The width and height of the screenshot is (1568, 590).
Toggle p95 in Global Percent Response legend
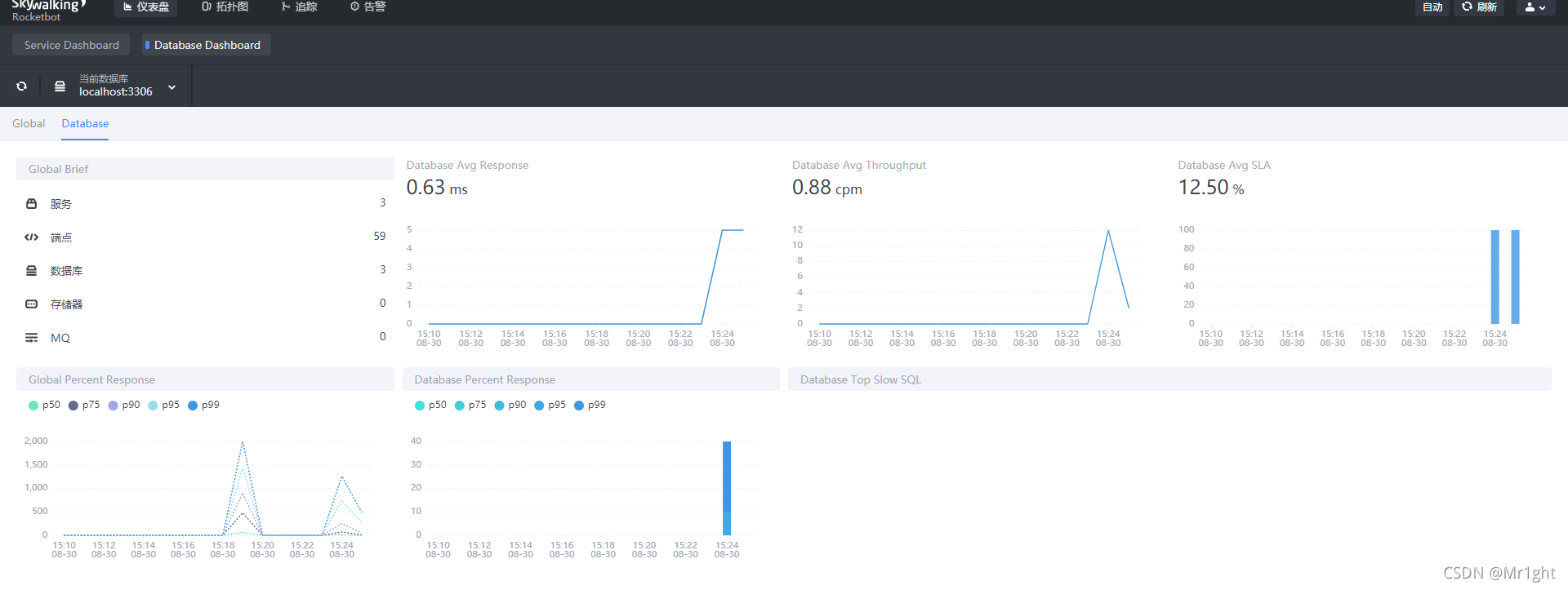pos(163,405)
